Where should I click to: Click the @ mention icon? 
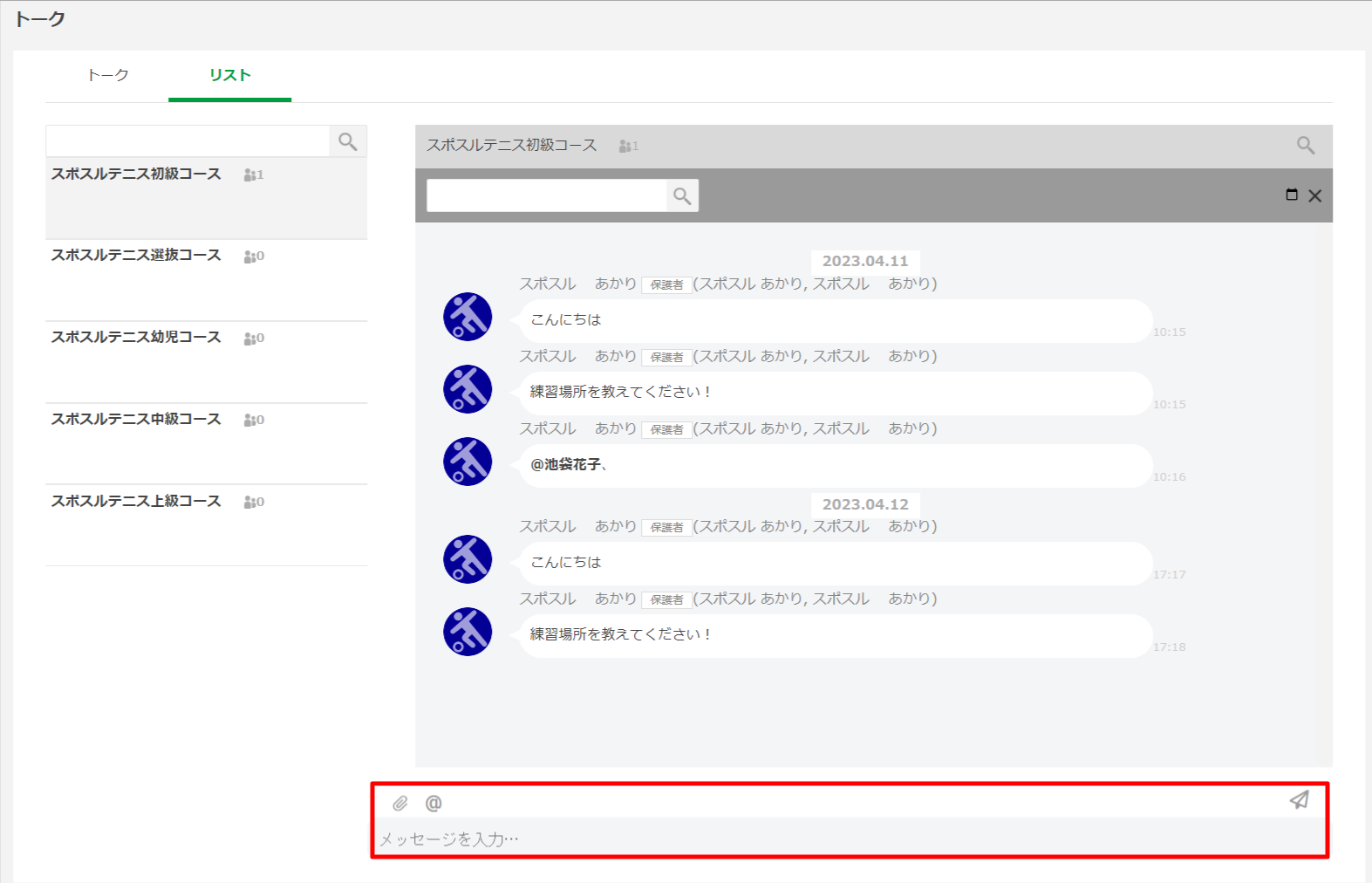[433, 803]
